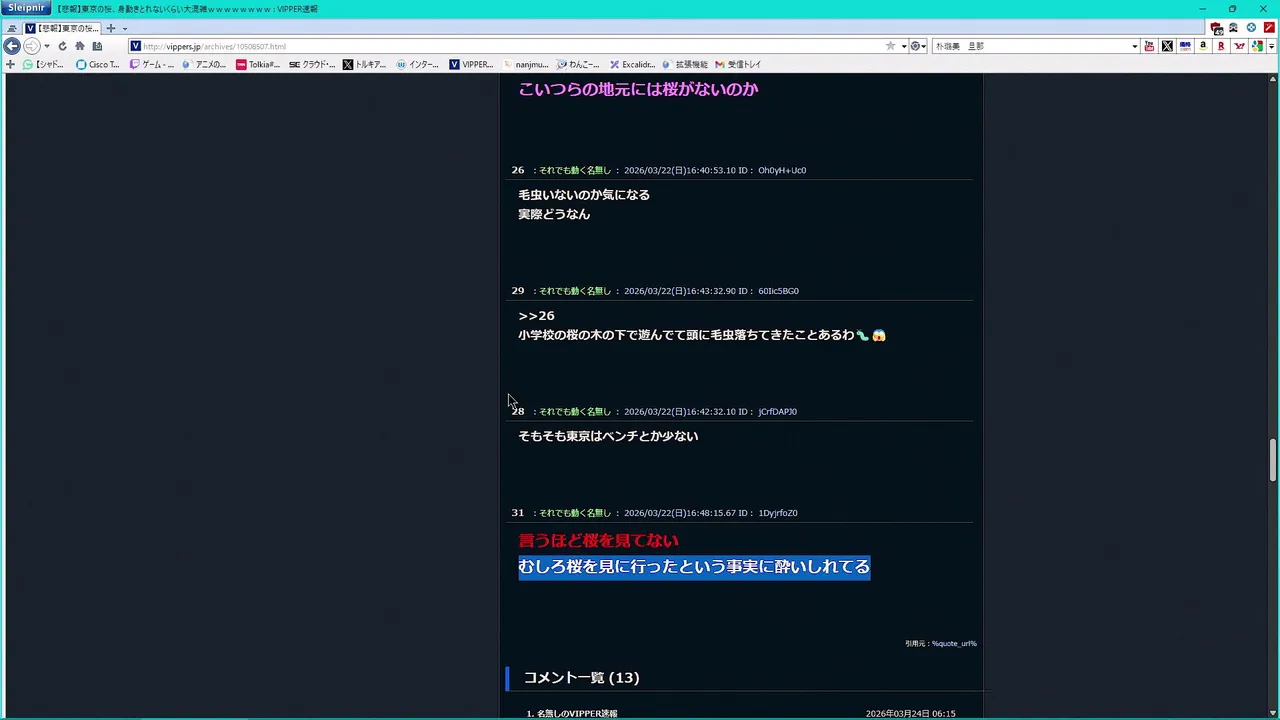The height and width of the screenshot is (720, 1280).
Task: Click the red text 言うほど桜を見てない
Action: 598,541
